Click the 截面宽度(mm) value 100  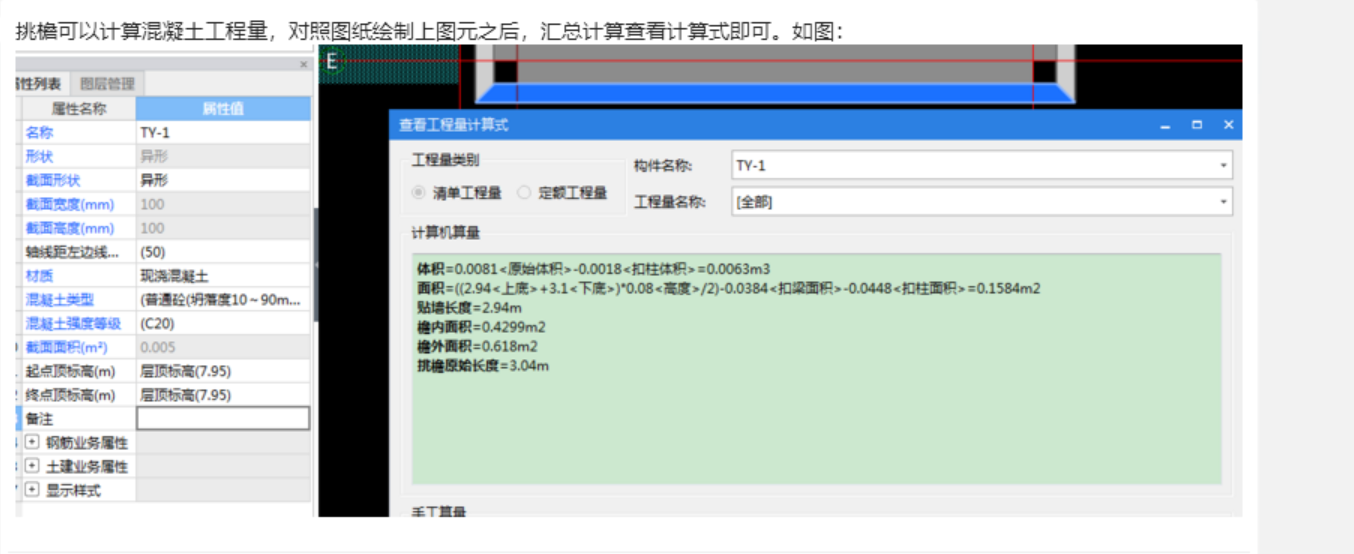(223, 204)
